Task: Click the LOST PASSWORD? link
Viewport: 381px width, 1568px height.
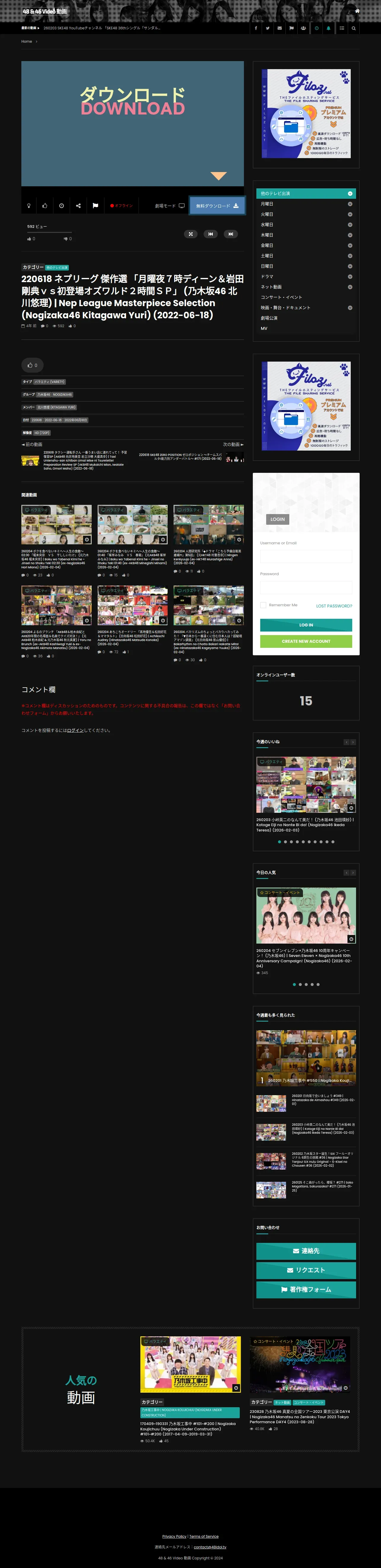Action: point(334,606)
